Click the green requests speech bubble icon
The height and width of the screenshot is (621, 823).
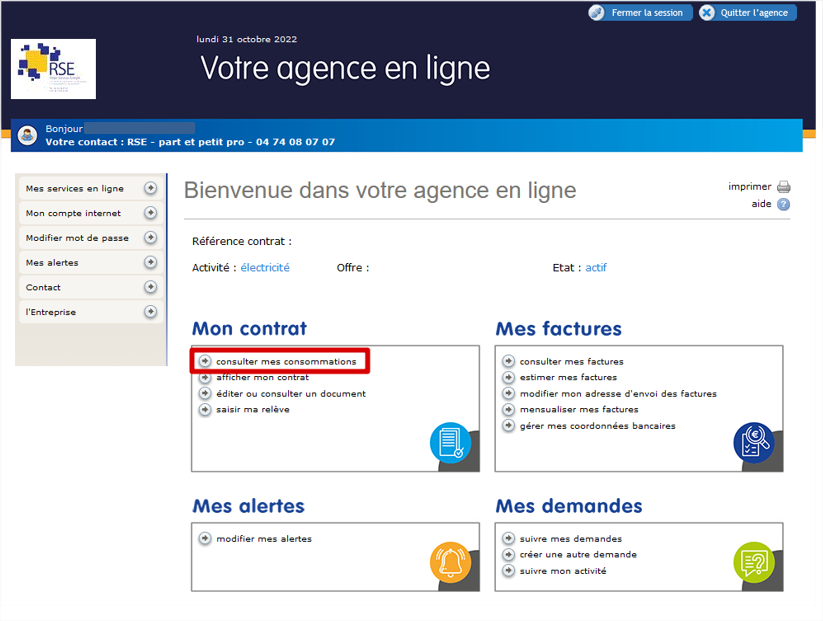click(753, 562)
